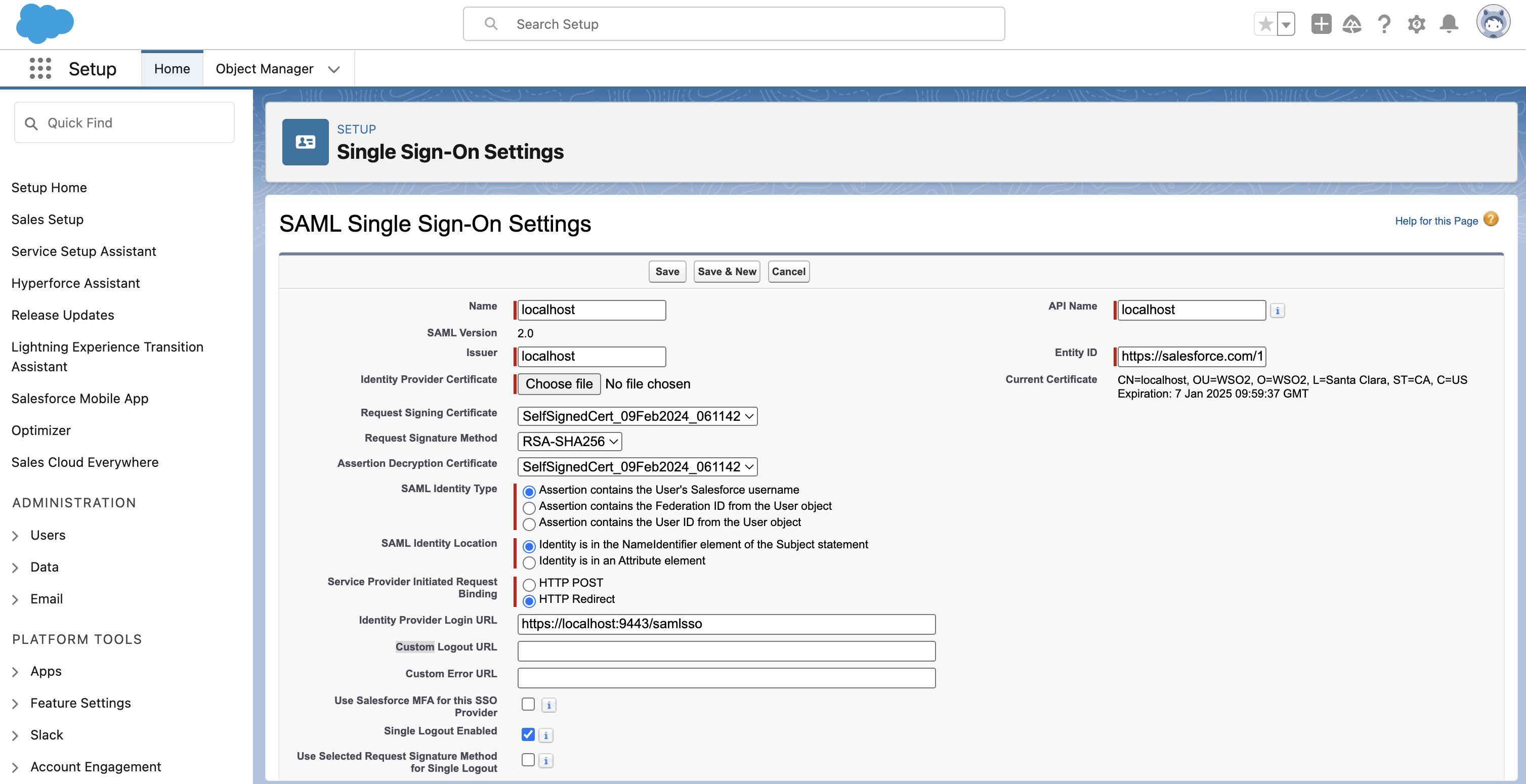This screenshot has width=1526, height=784.
Task: View notifications bell icon
Action: click(x=1449, y=24)
